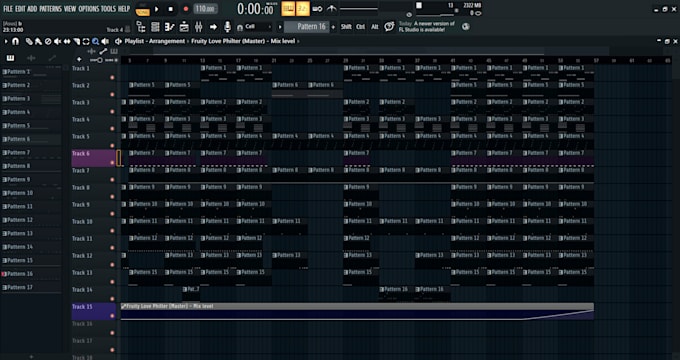Click the Alt button

tap(375, 27)
